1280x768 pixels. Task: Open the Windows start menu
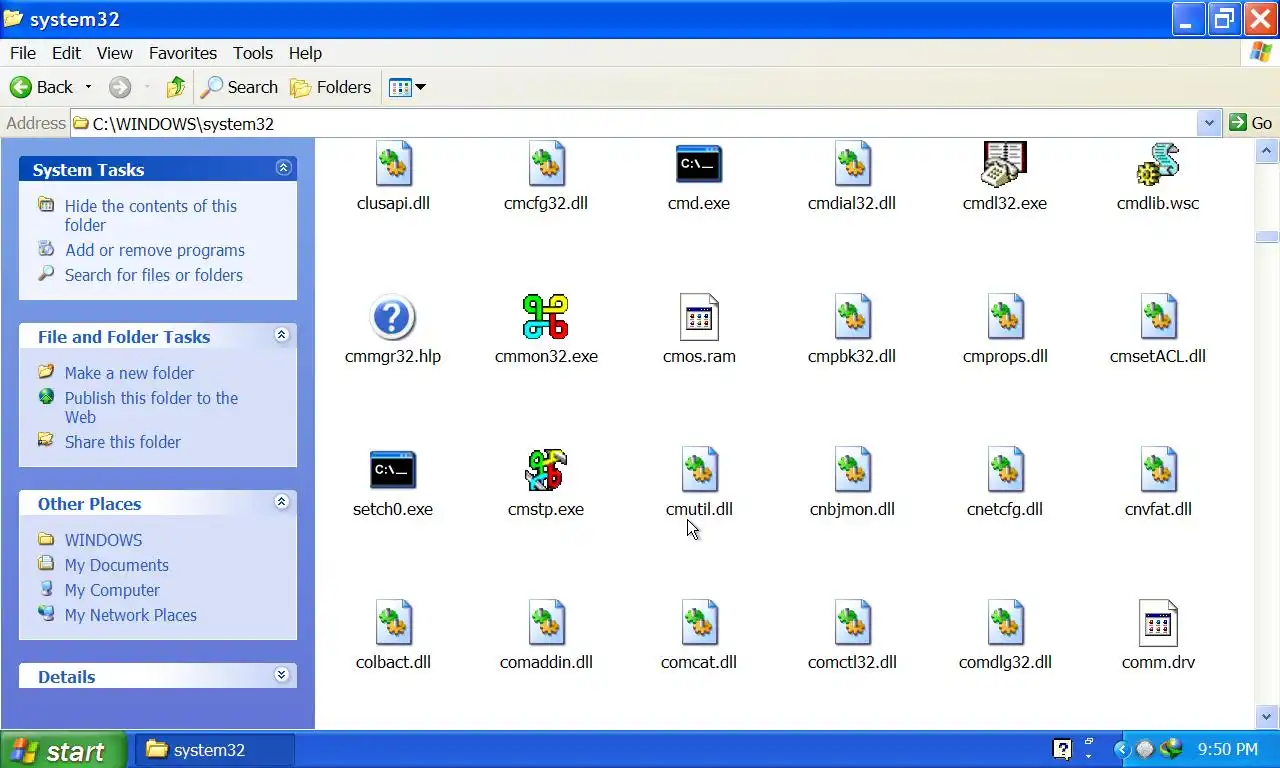coord(64,750)
